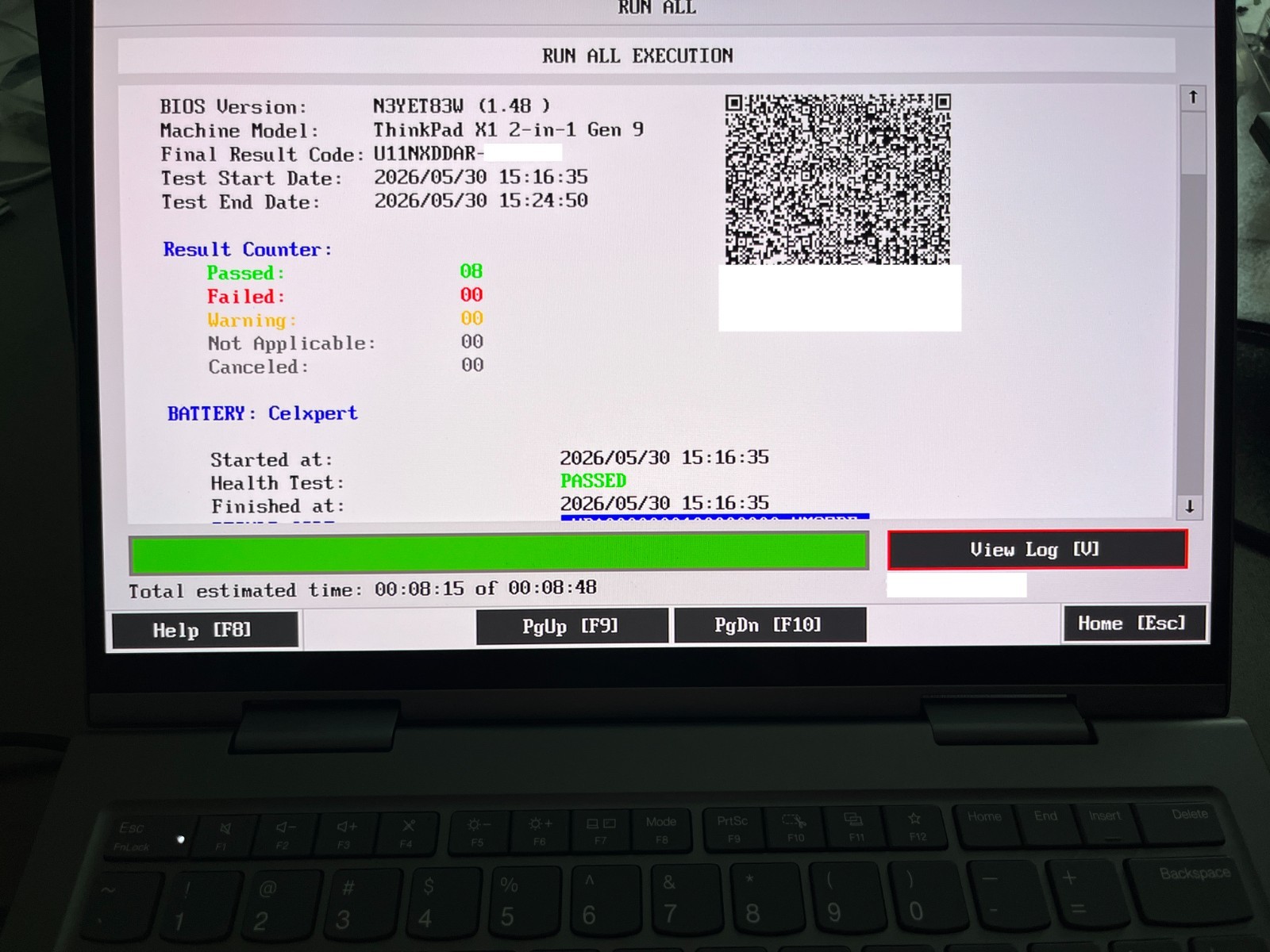The width and height of the screenshot is (1270, 952).
Task: Open the View Log [V] button
Action: click(1037, 549)
